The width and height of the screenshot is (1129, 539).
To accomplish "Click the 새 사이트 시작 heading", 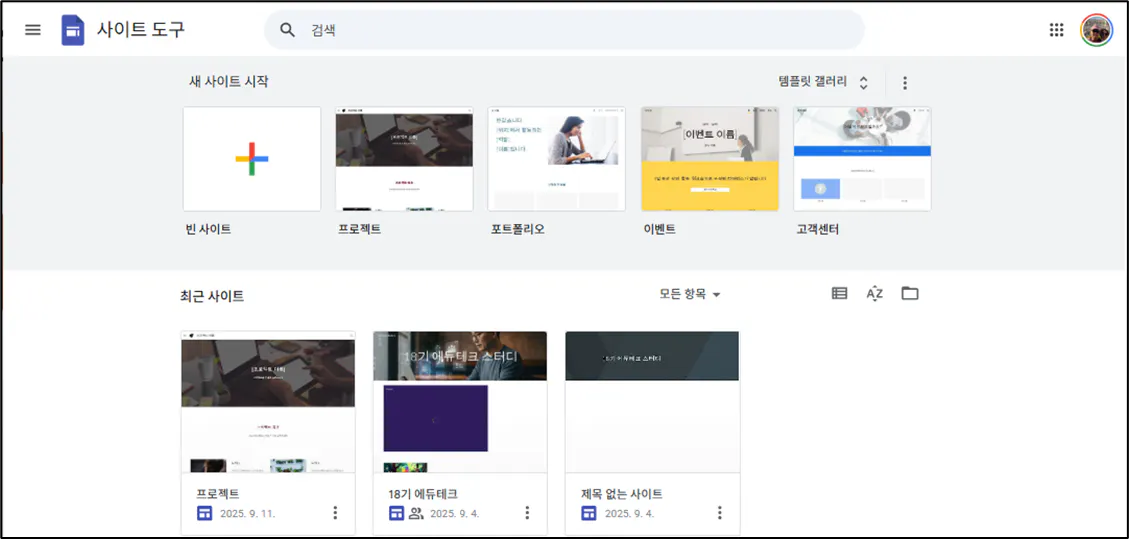I will (229, 81).
